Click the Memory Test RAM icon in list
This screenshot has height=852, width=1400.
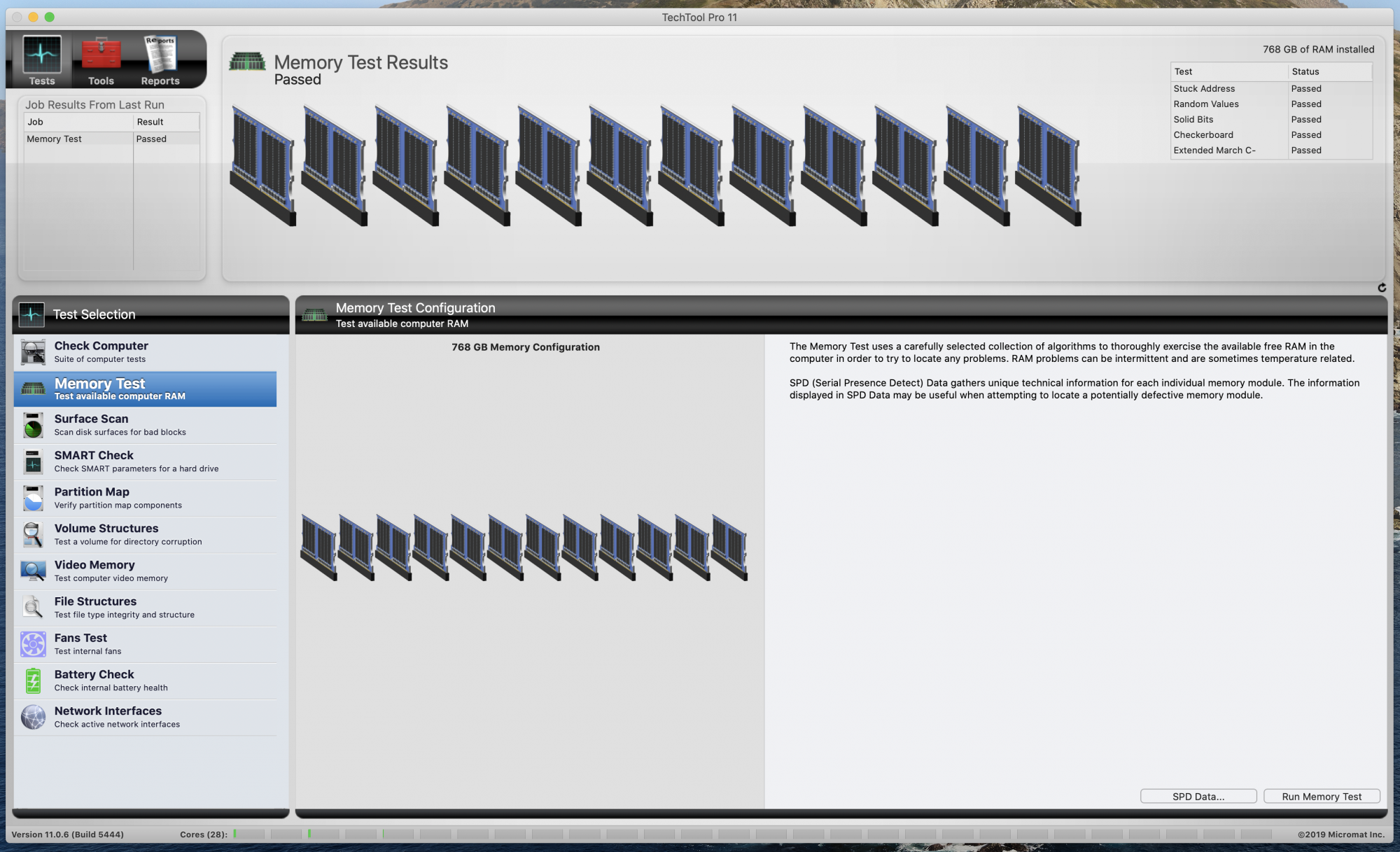(x=33, y=389)
